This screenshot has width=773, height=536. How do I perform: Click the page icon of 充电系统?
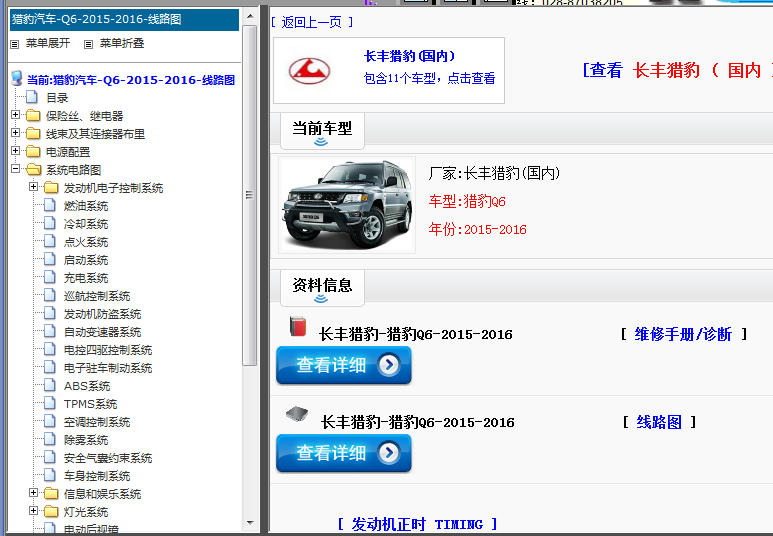(50, 277)
